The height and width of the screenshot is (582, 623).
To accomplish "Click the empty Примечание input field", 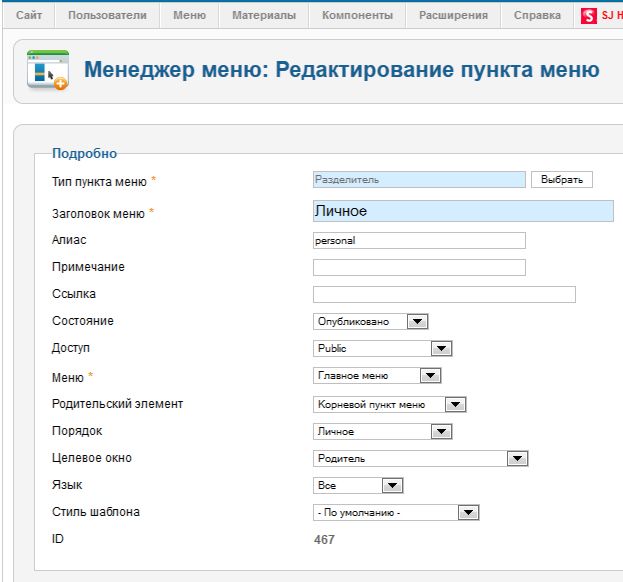I will pyautogui.click(x=419, y=267).
